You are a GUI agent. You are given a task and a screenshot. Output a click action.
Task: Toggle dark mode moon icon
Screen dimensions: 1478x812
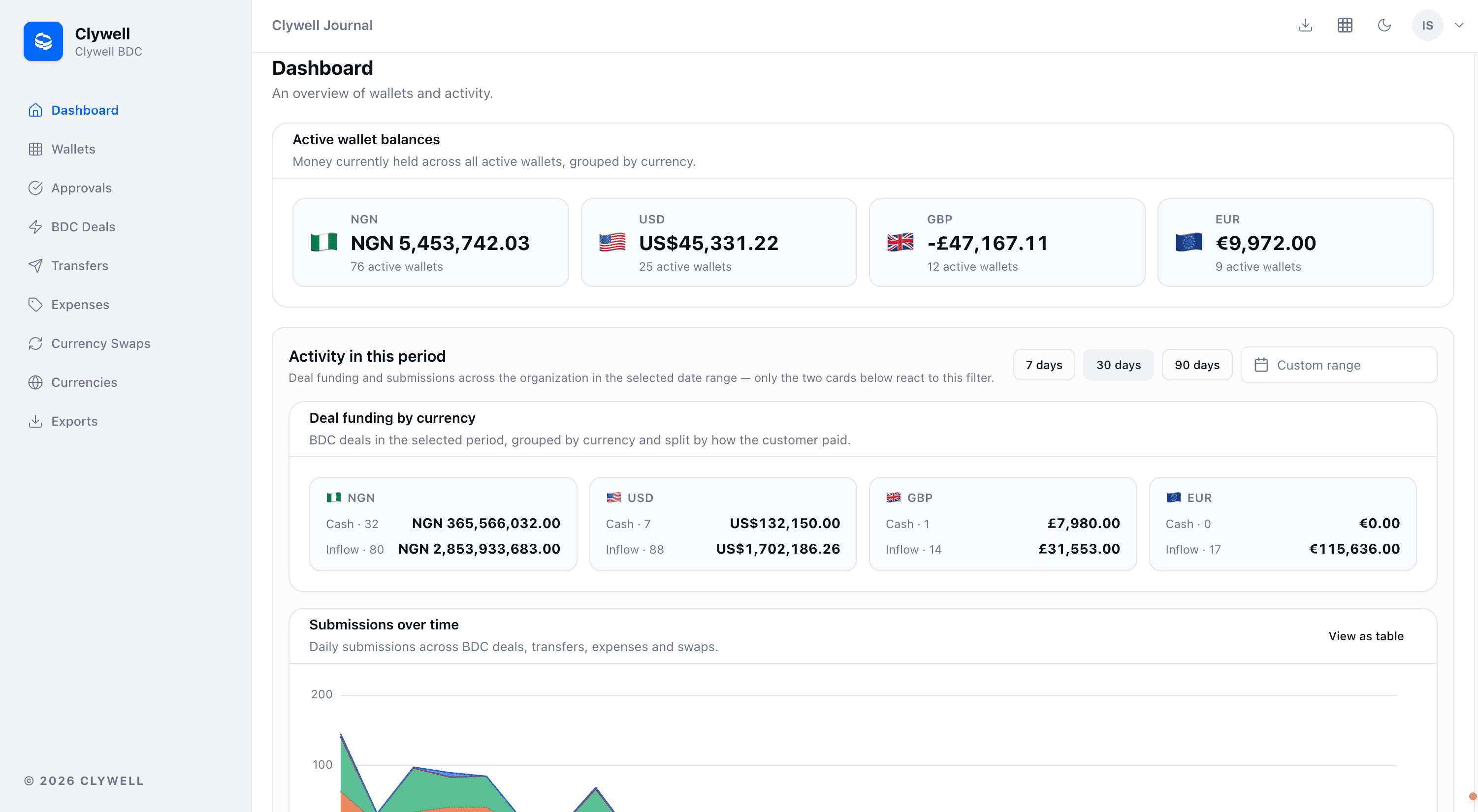click(x=1384, y=25)
